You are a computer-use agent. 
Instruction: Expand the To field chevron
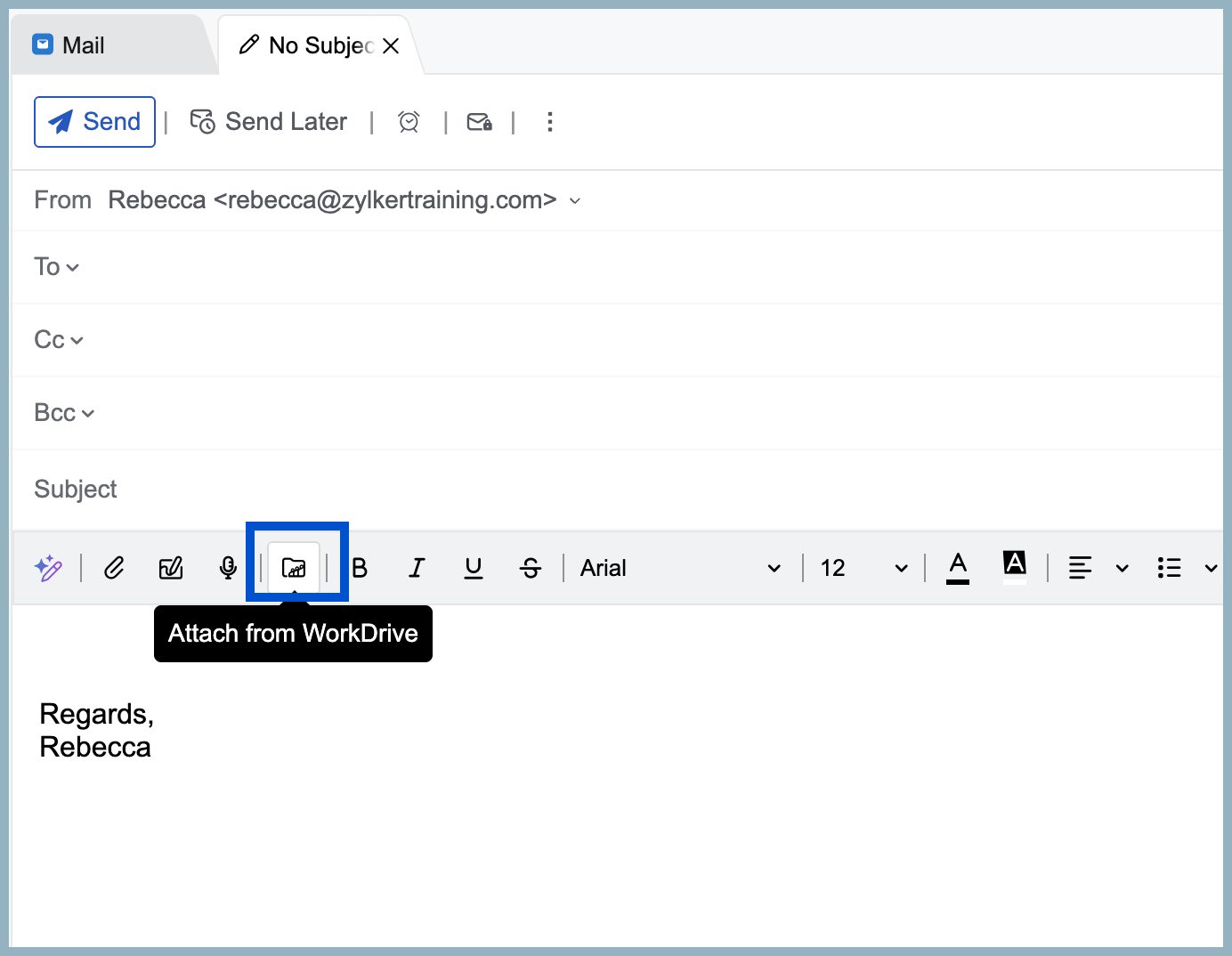coord(73,268)
